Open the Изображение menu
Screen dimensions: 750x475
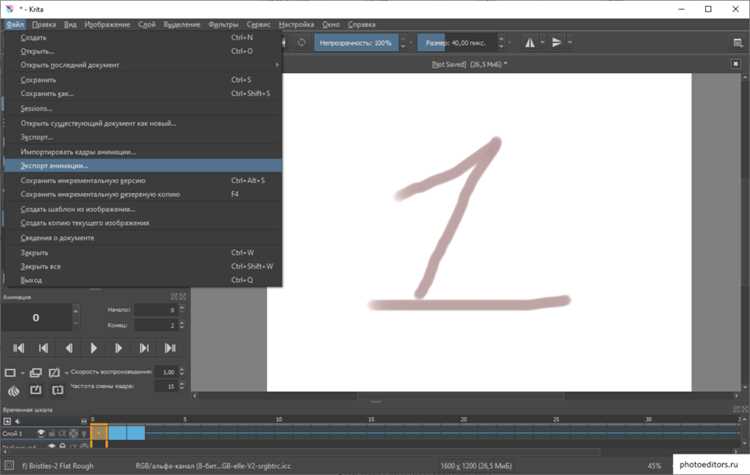107,24
